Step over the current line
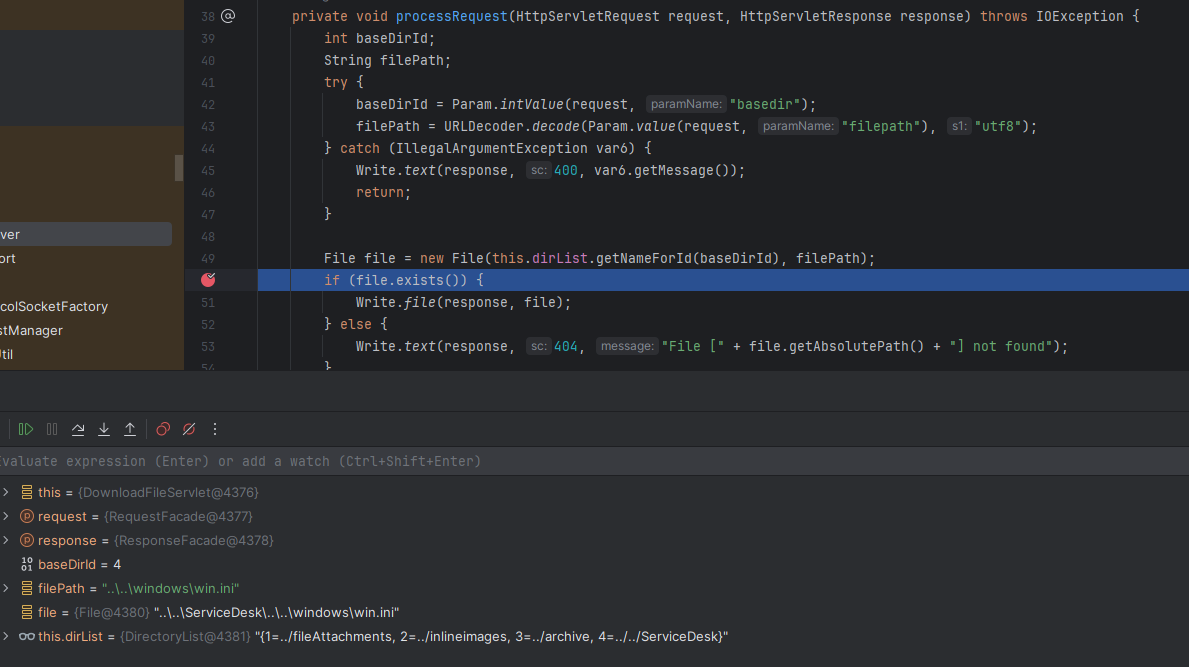Viewport: 1189px width, 667px height. coord(77,429)
